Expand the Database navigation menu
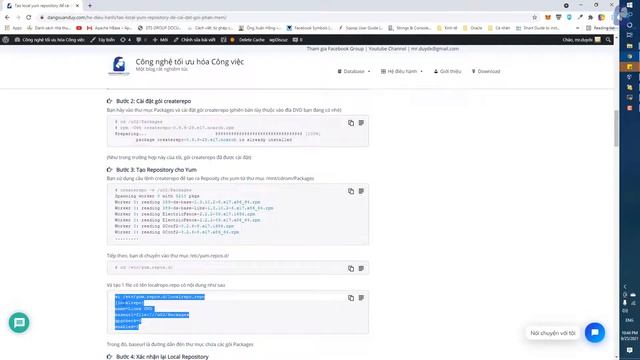The height and width of the screenshot is (360, 640). tap(354, 71)
